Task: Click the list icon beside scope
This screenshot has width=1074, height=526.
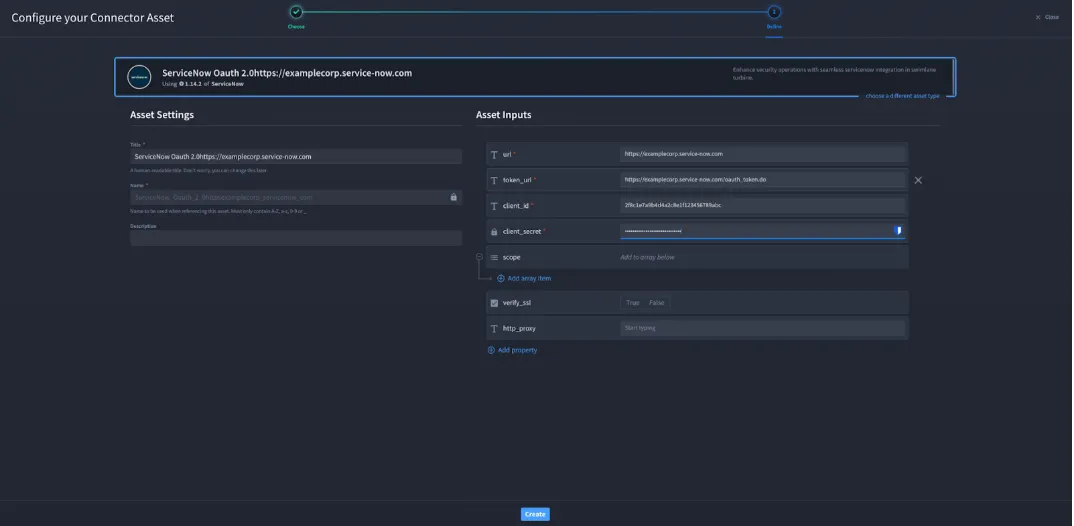Action: (x=494, y=258)
